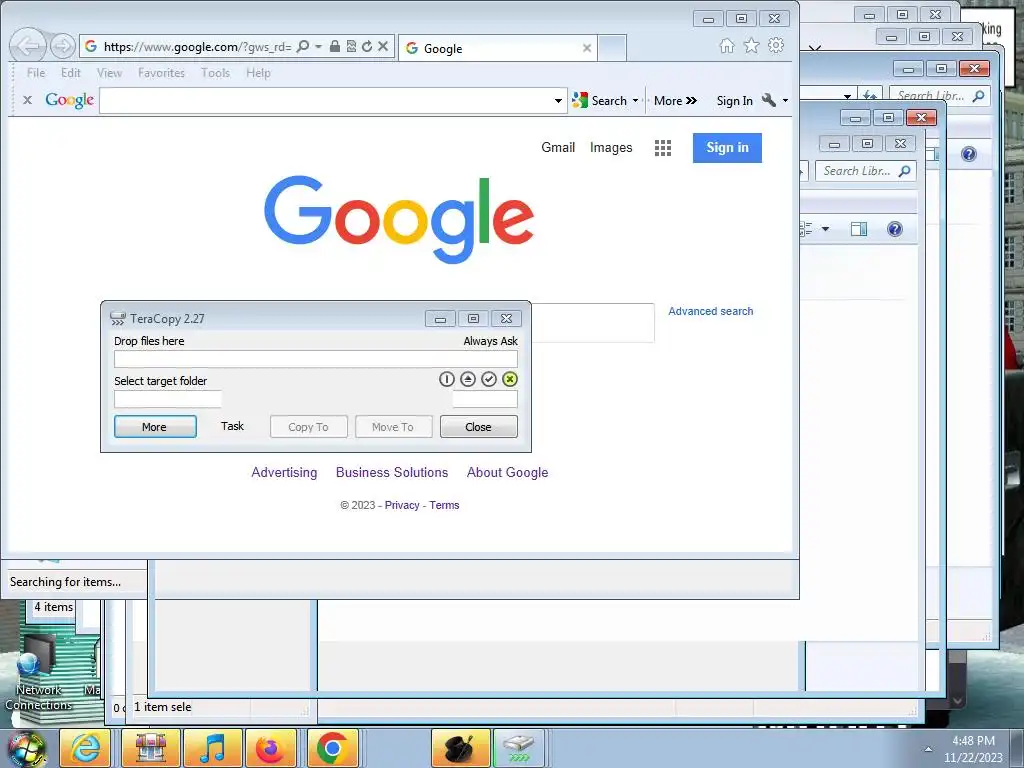Open Firefox from the taskbar
1024x768 pixels.
coord(270,748)
